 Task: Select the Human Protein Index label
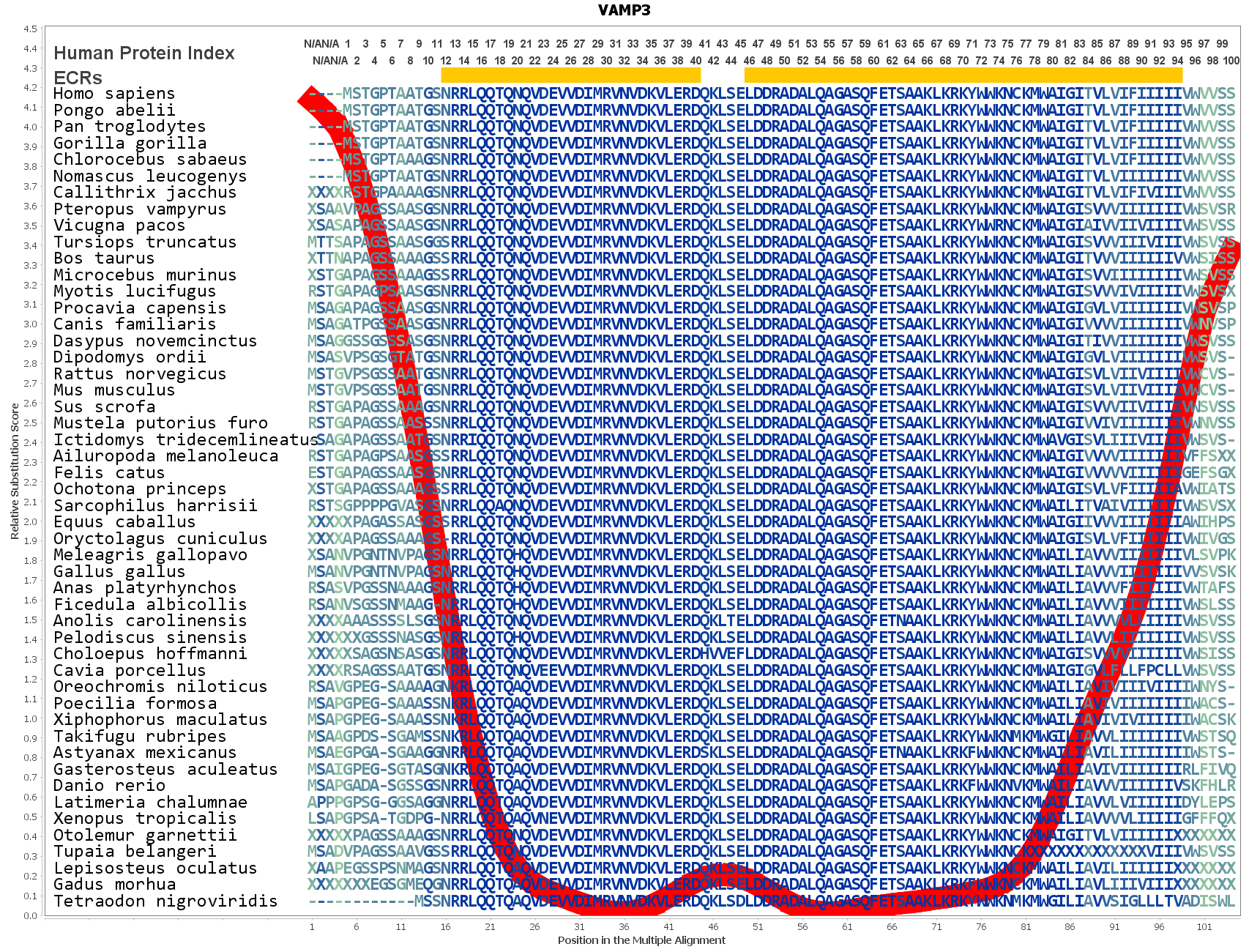click(x=144, y=53)
